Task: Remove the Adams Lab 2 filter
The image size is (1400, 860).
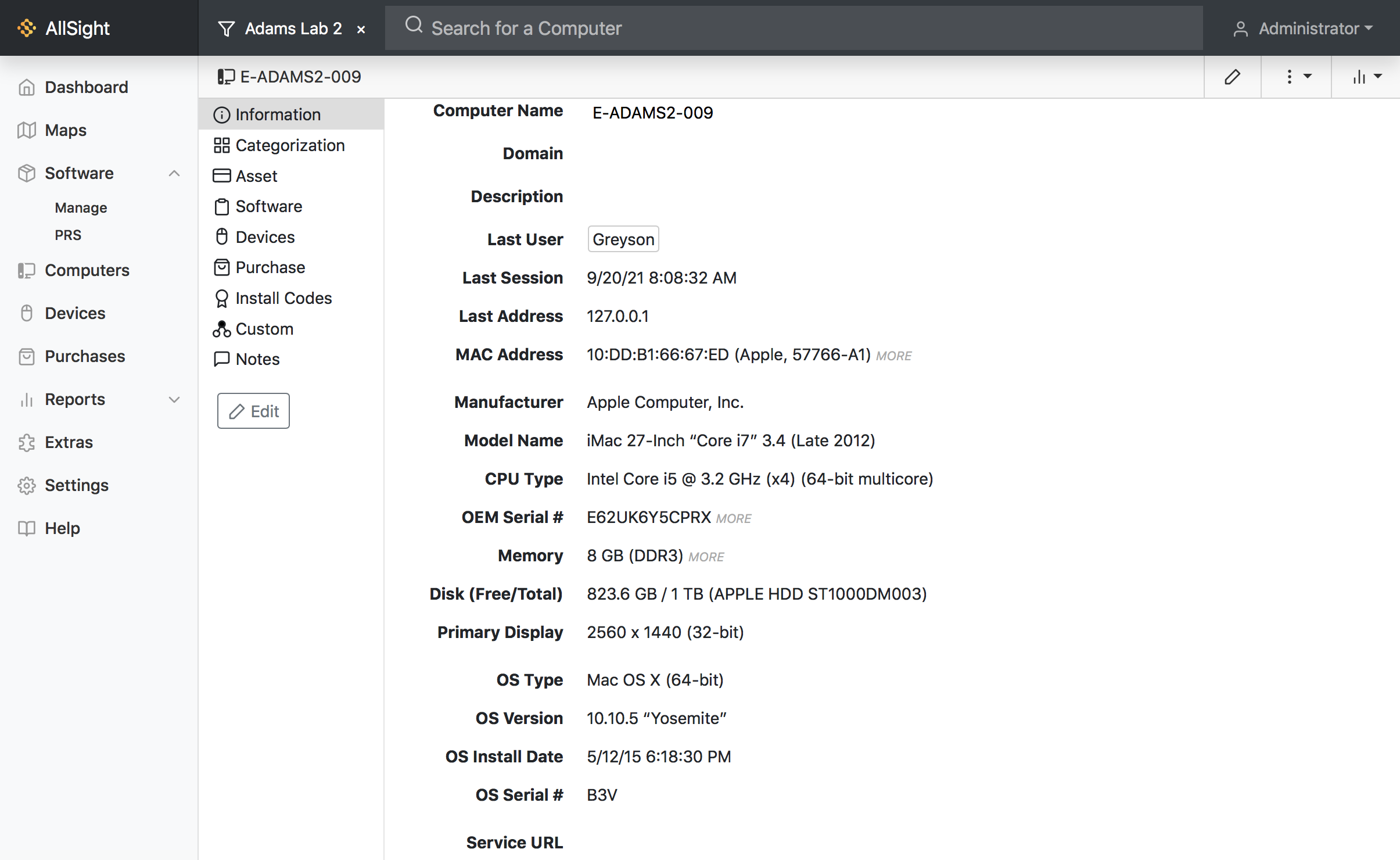Action: pos(360,28)
